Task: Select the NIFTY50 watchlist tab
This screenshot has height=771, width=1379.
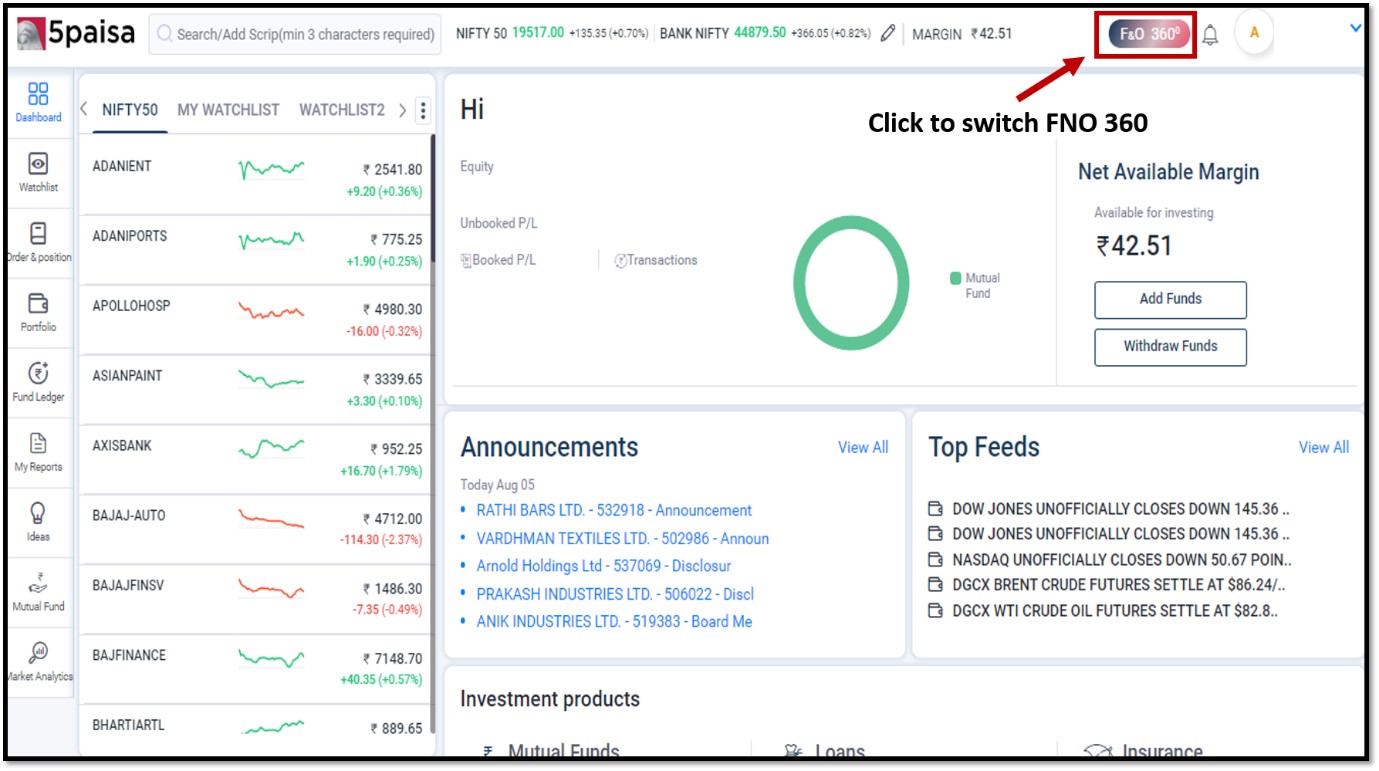Action: point(130,110)
